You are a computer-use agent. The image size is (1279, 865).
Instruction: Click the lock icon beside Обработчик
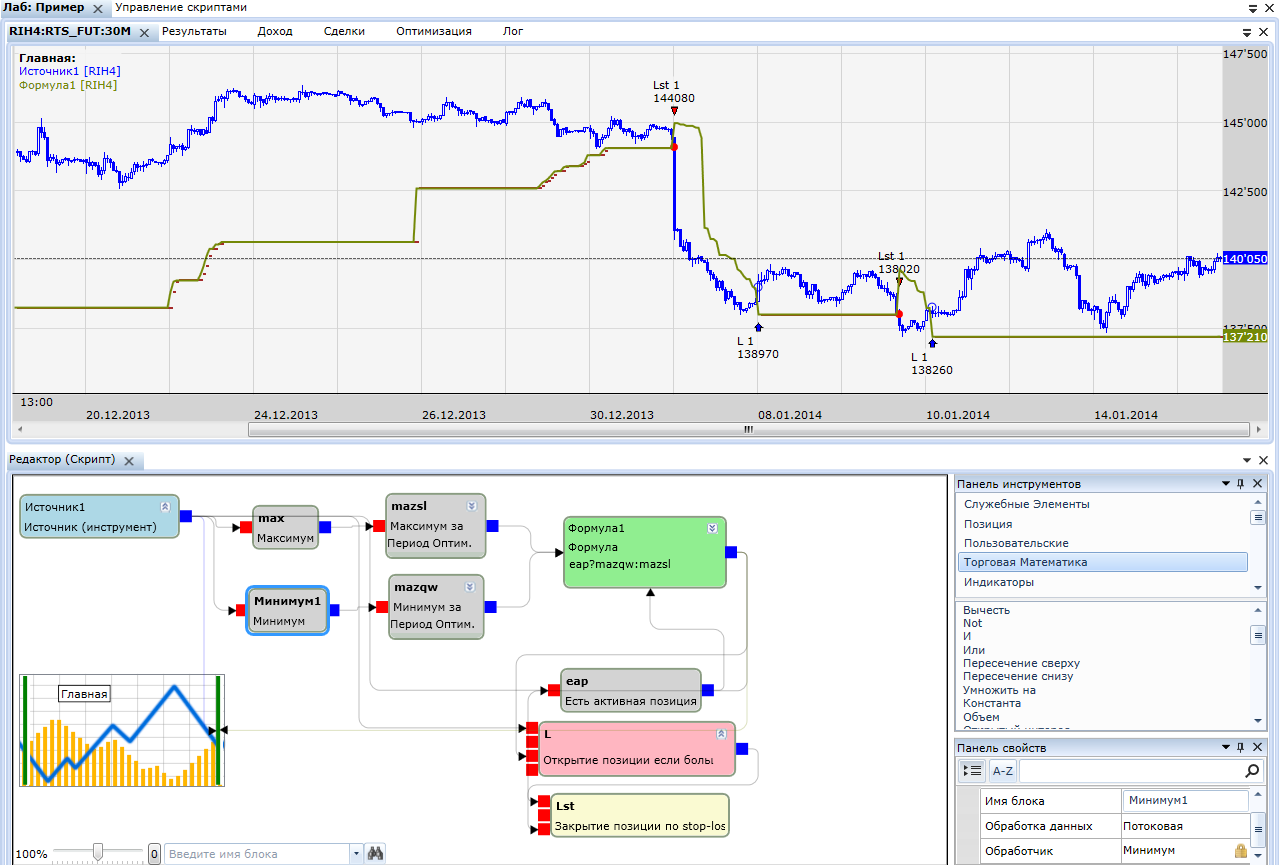click(x=1241, y=851)
